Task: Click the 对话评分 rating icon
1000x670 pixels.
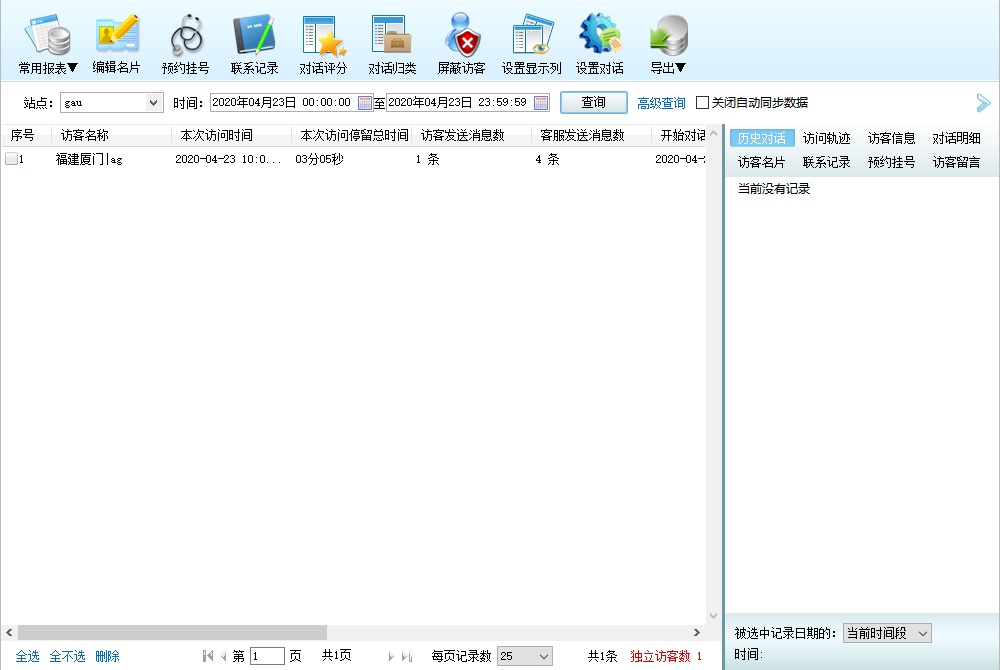Action: [323, 37]
